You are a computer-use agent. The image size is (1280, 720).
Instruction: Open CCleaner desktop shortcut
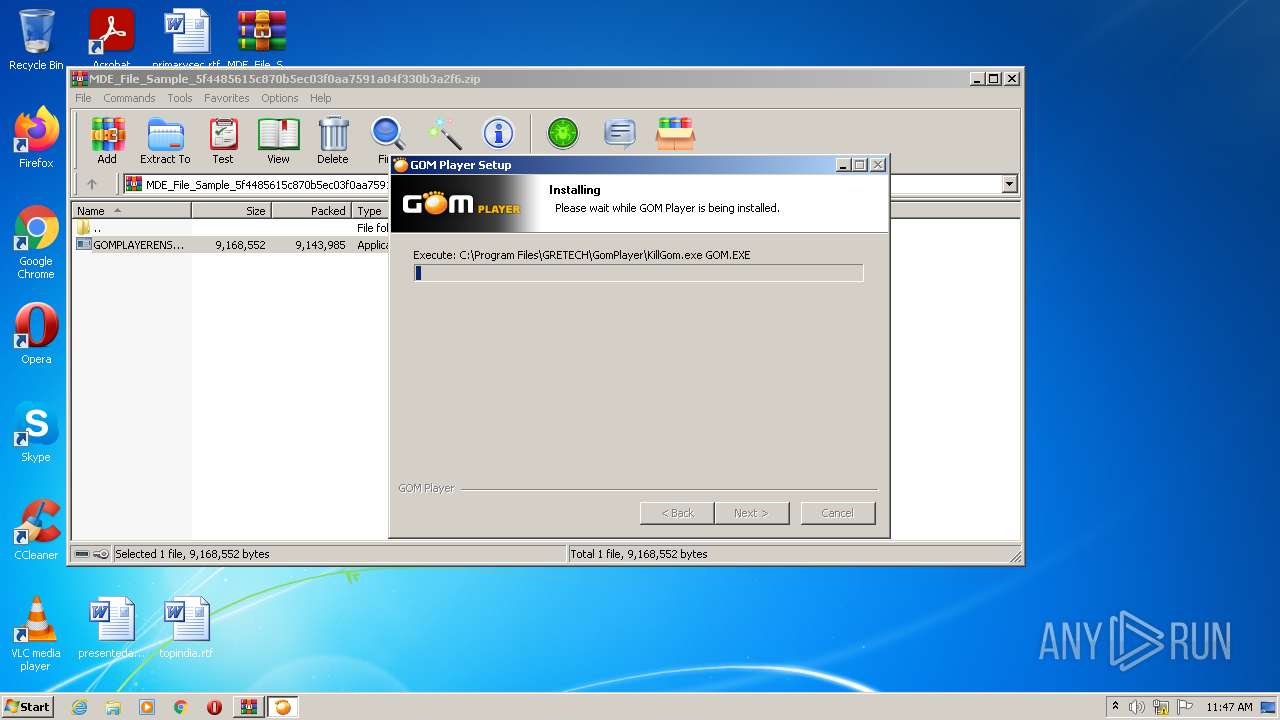36,531
